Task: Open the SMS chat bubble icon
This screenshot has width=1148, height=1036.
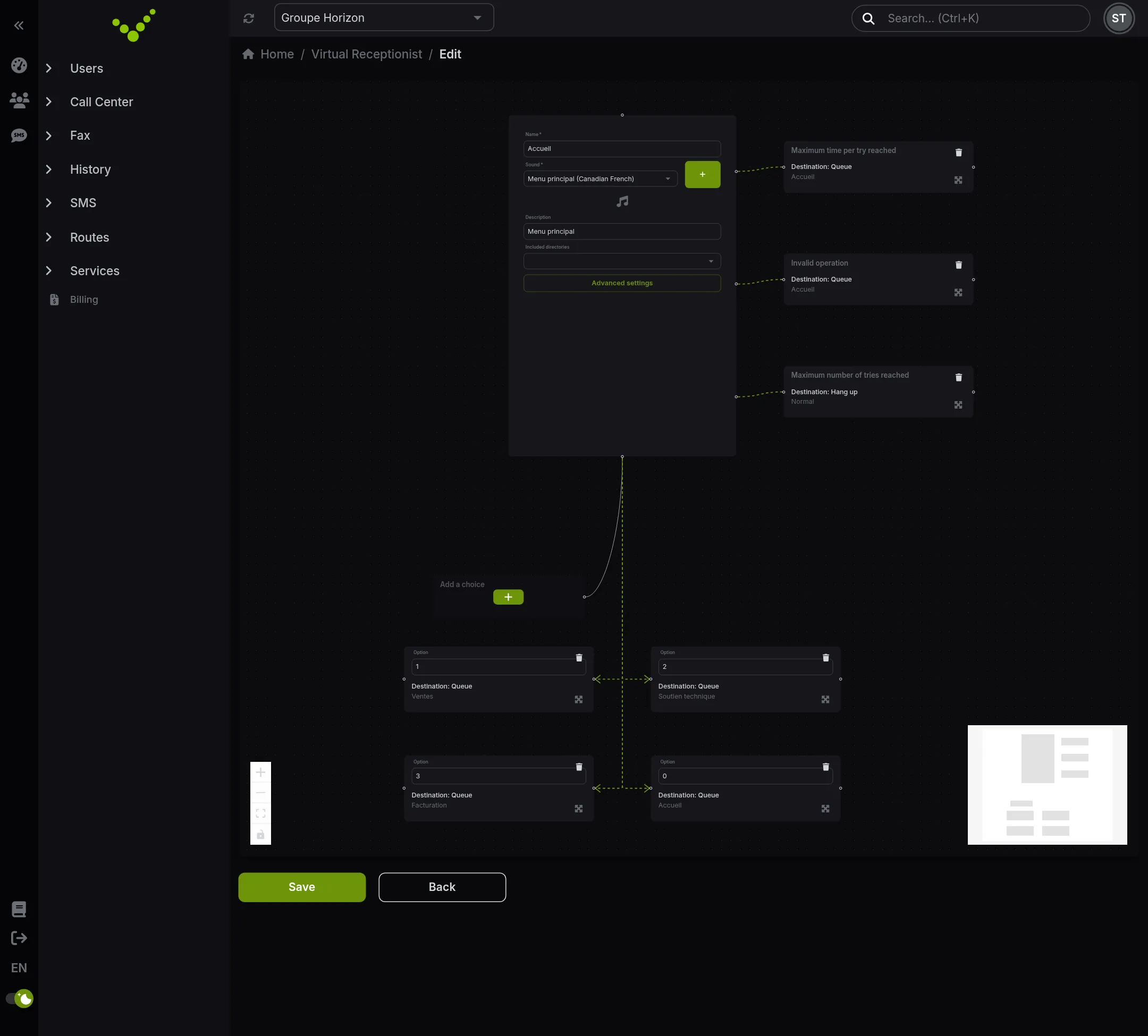Action: (x=19, y=135)
